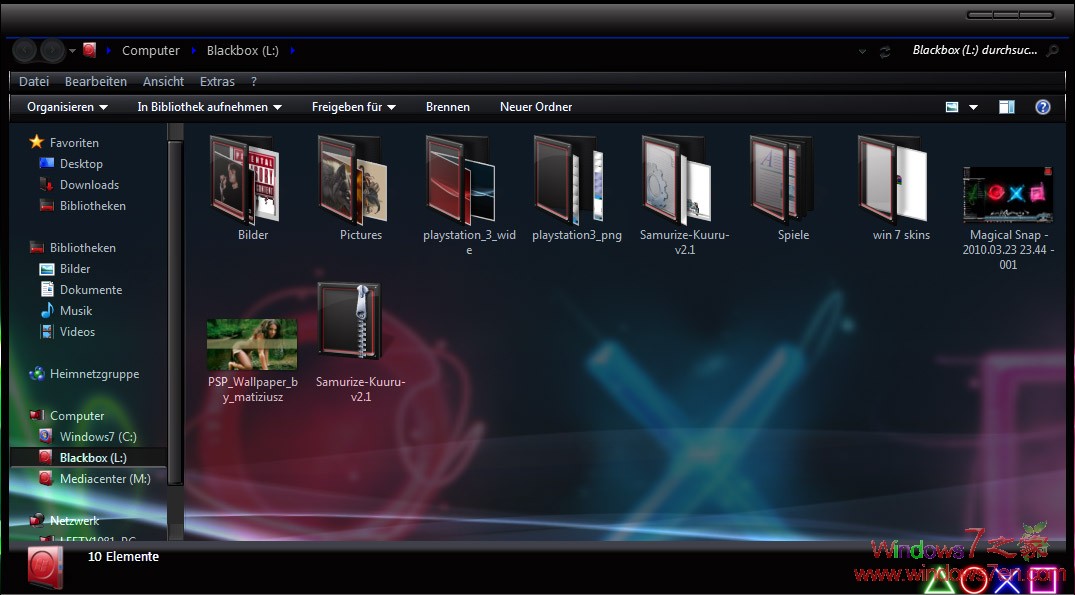The width and height of the screenshot is (1075, 595).
Task: Select Mediacenter (M:) drive in sidebar
Action: [104, 479]
